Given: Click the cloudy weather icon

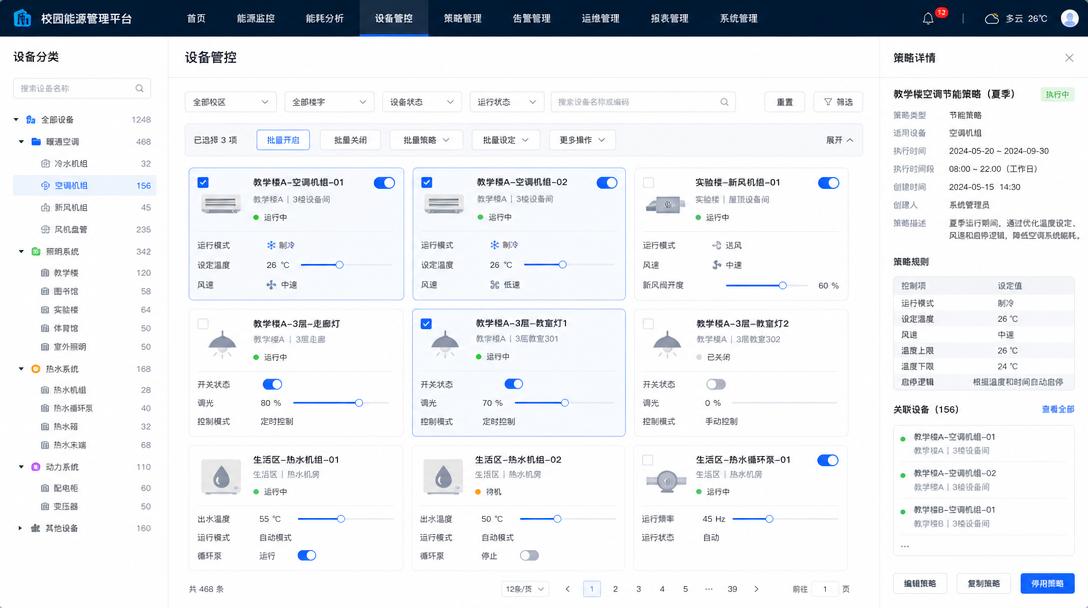Looking at the screenshot, I should (992, 19).
